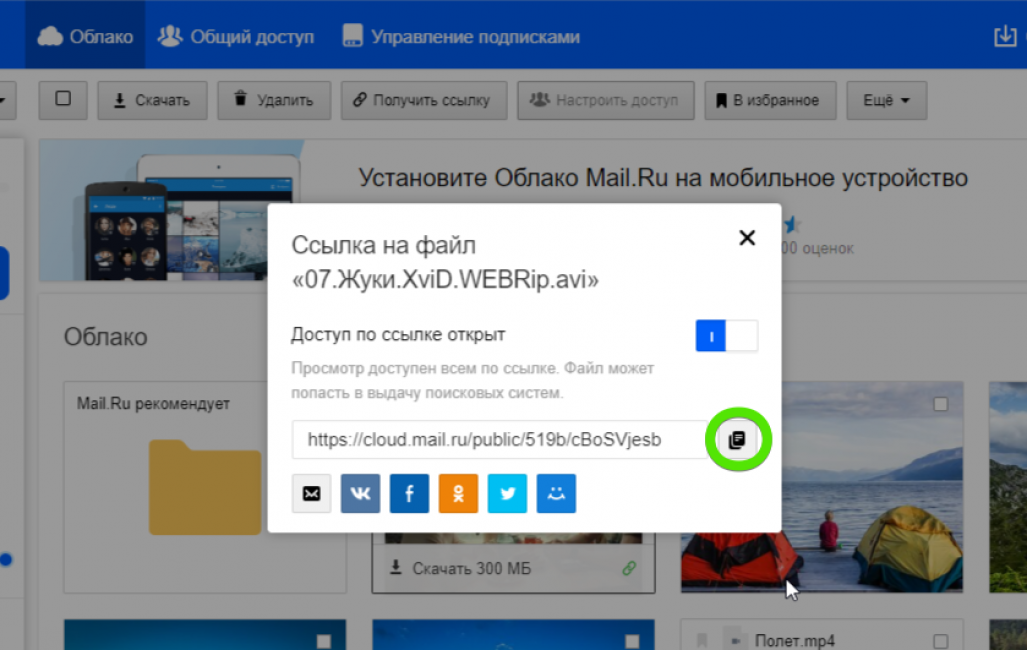This screenshot has height=650, width=1027.
Task: Share the link on Twitter
Action: (x=507, y=493)
